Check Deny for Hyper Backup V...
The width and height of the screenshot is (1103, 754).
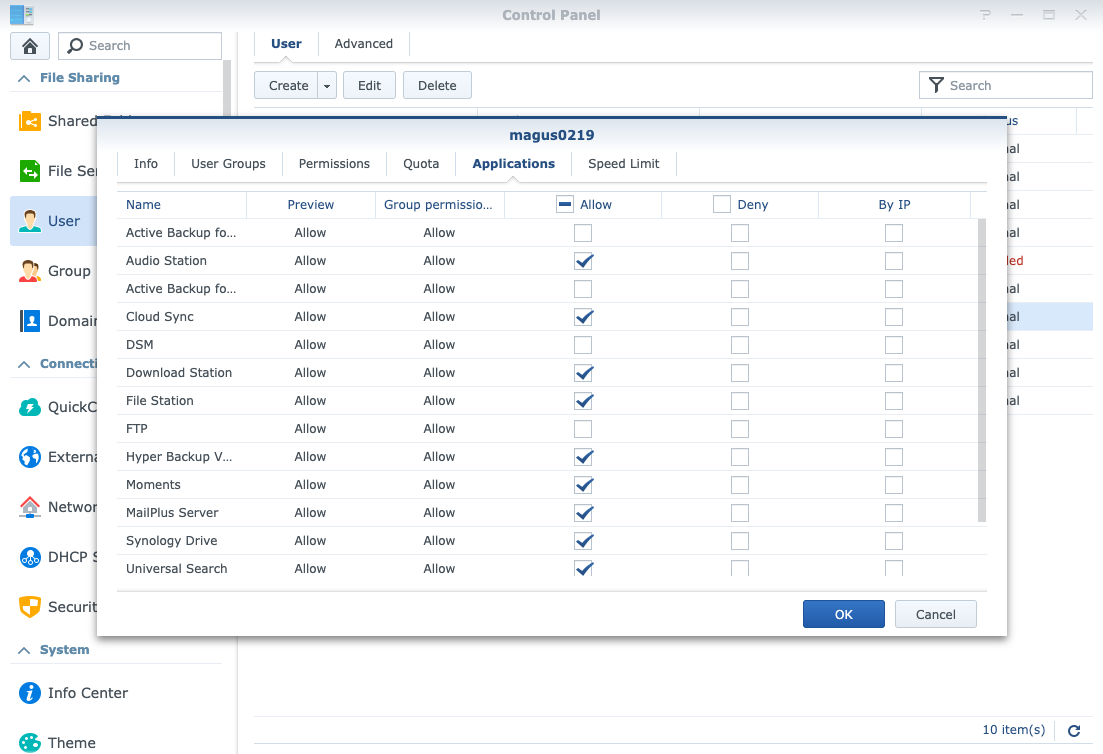(740, 457)
